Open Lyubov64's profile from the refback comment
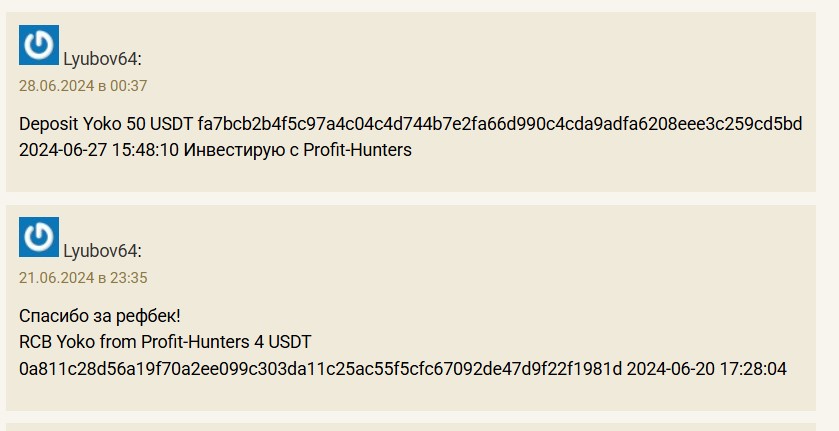The image size is (839, 431). coord(102,250)
